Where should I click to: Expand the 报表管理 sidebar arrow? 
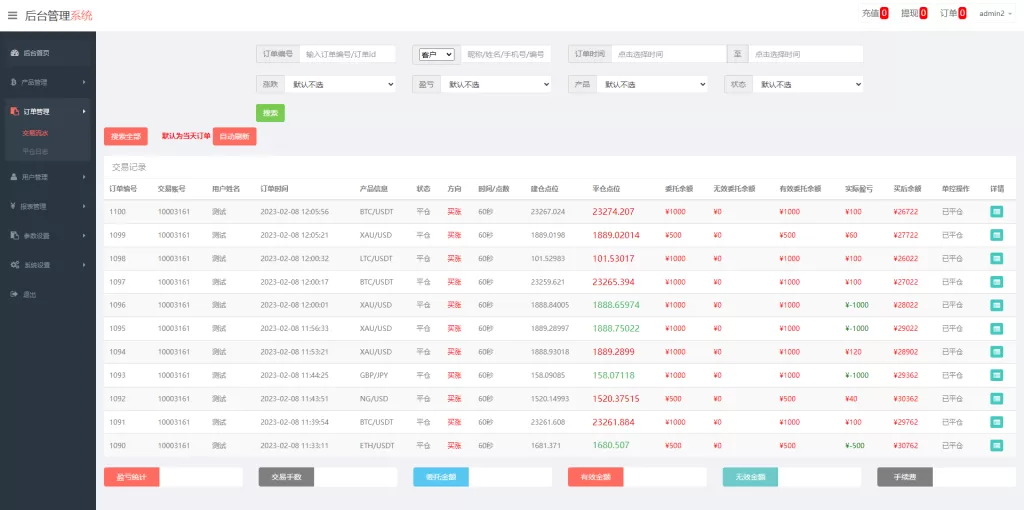(x=84, y=206)
